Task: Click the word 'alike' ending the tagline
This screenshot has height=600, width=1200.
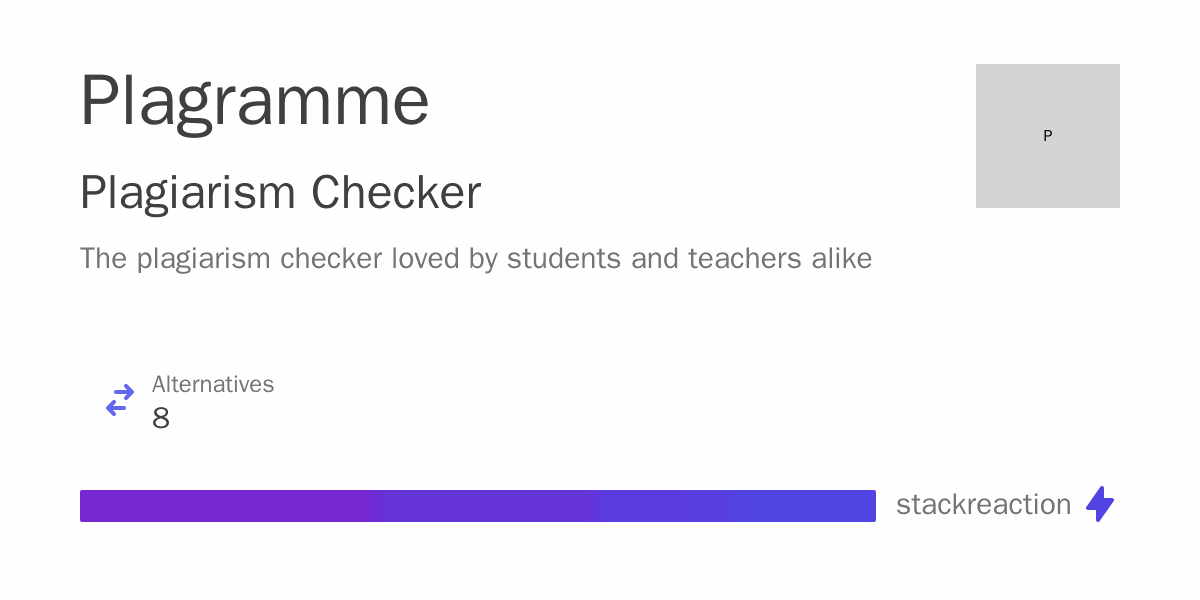Action: point(842,259)
